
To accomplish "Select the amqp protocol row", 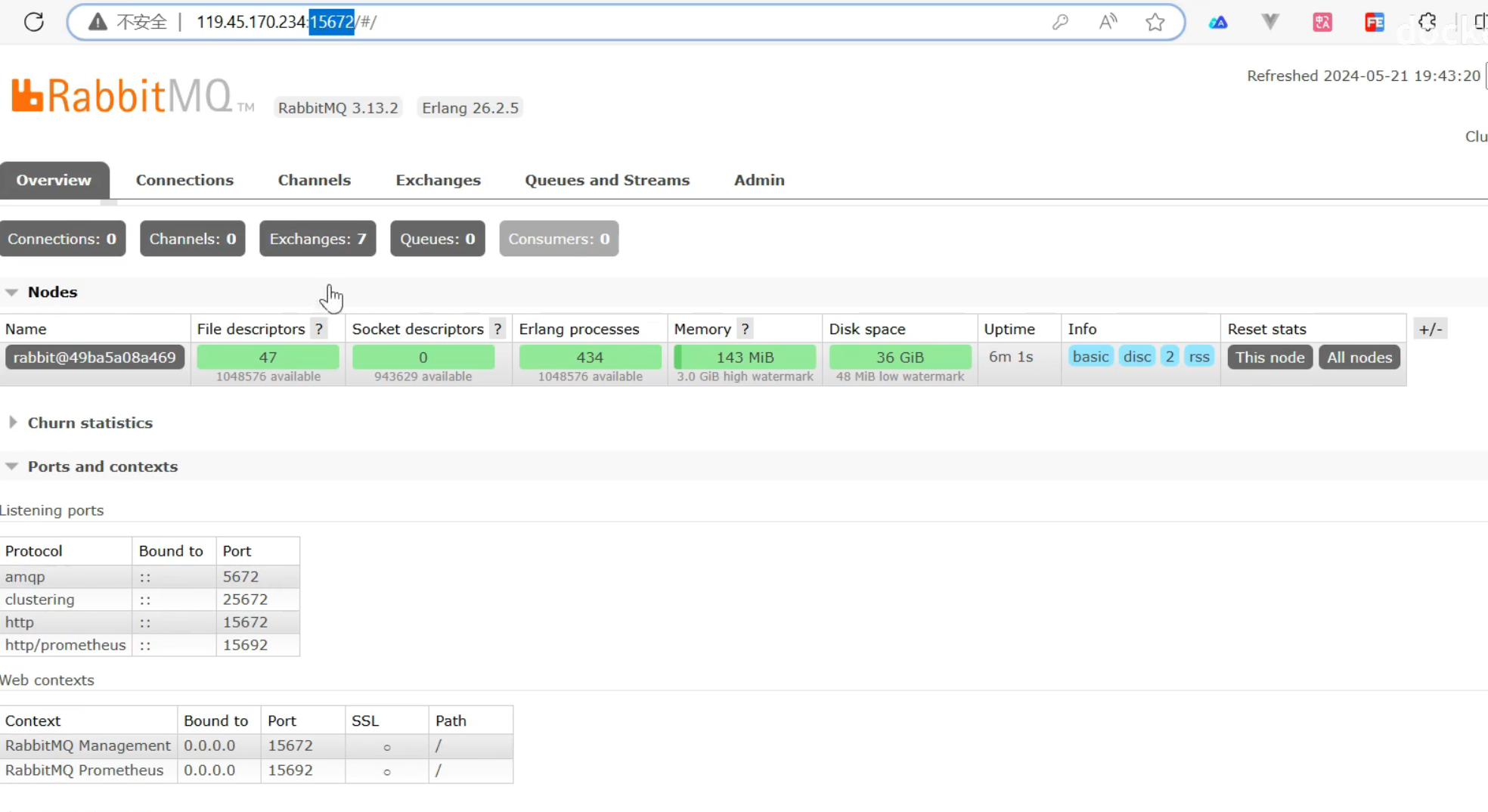I will tap(150, 577).
